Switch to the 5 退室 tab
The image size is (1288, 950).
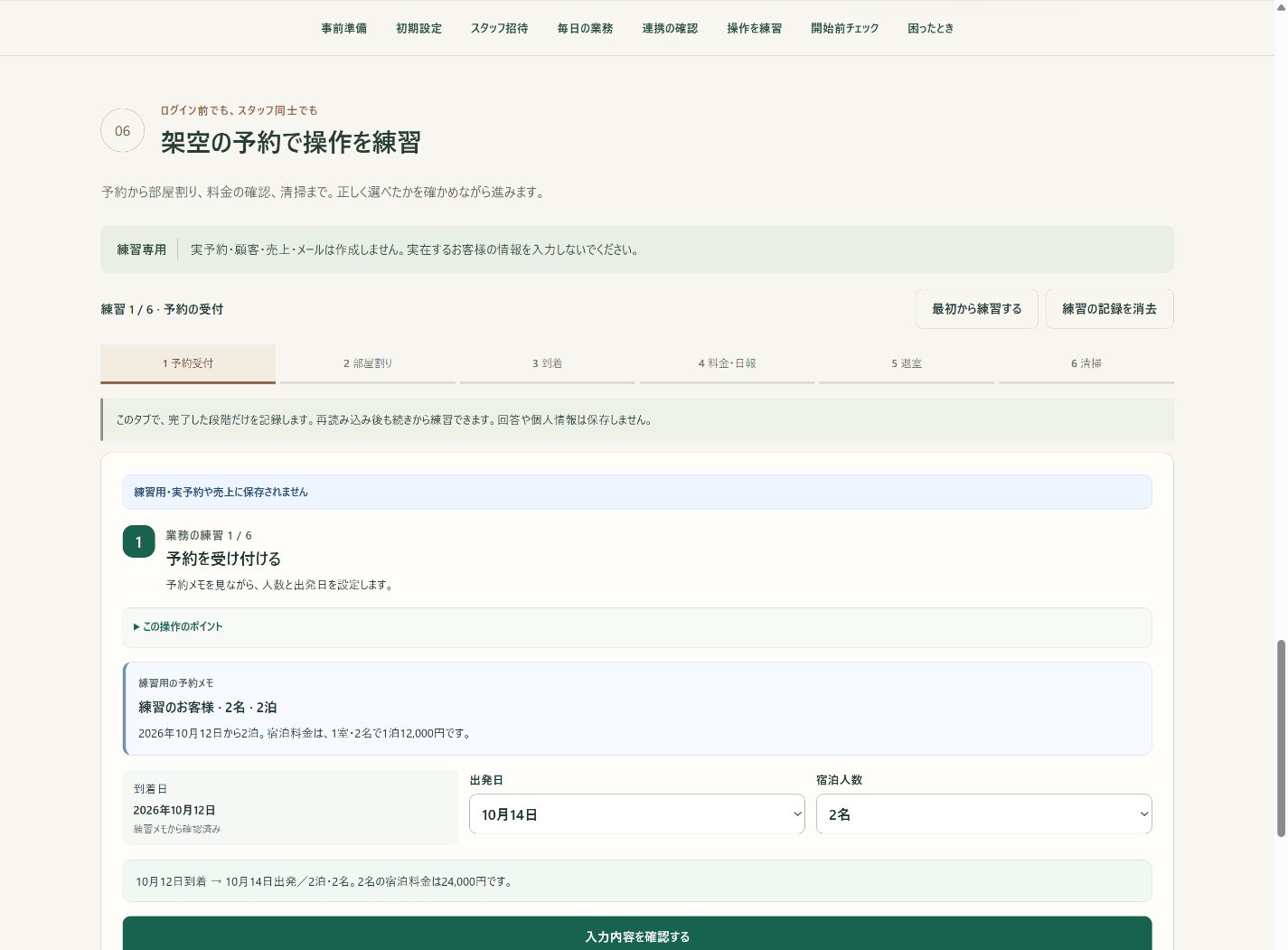pos(907,363)
